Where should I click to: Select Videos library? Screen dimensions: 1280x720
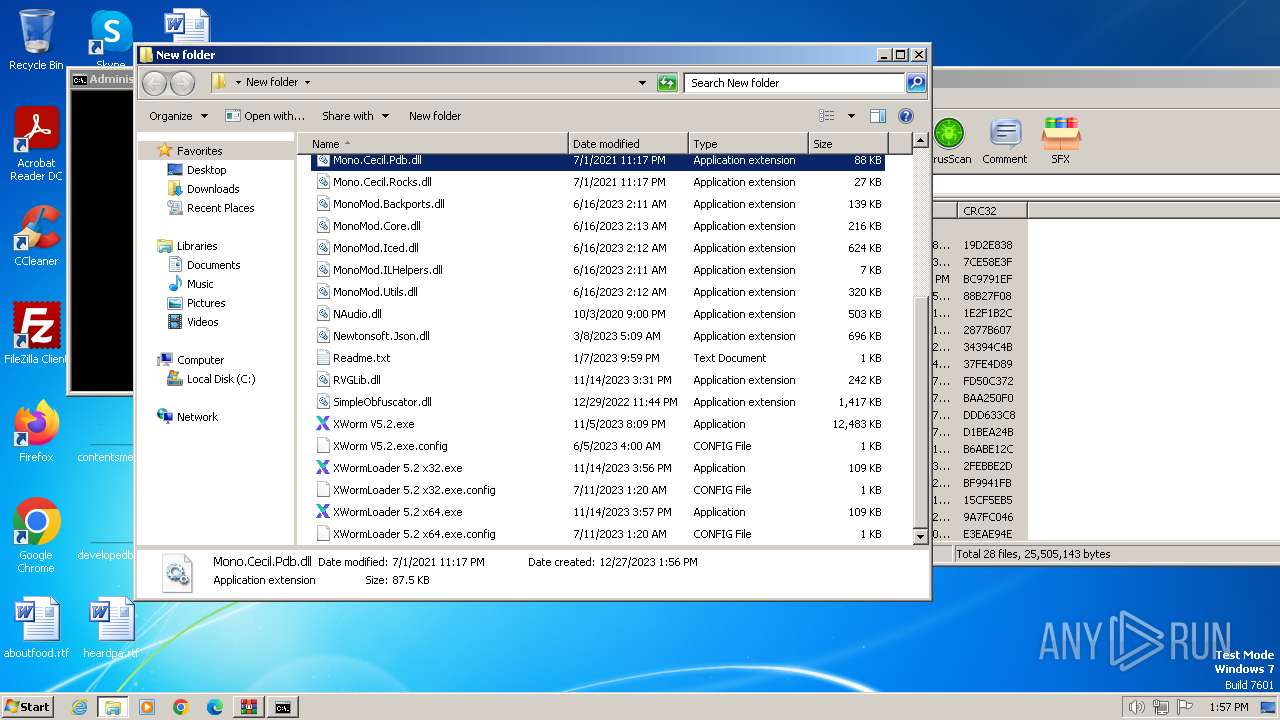click(x=202, y=322)
